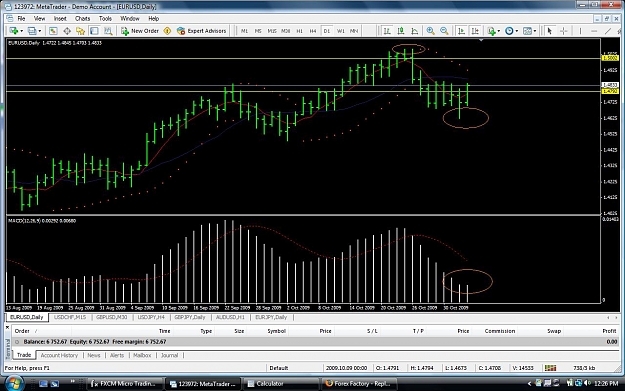Image resolution: width=625 pixels, height=391 pixels.
Task: Click the New Order button
Action: [140, 31]
